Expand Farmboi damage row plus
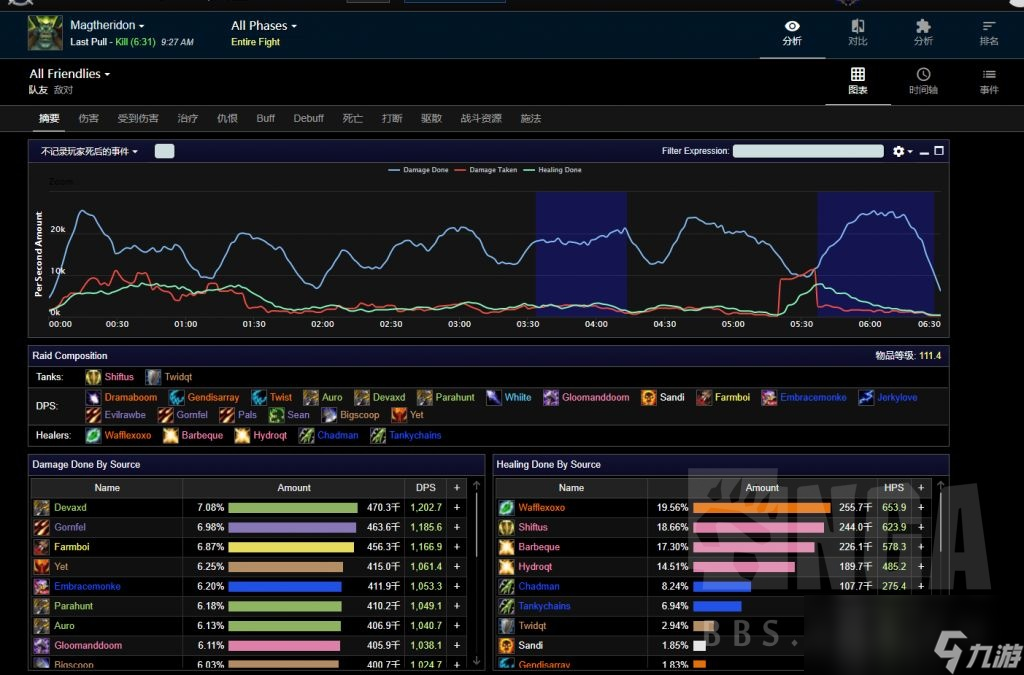 pos(456,546)
